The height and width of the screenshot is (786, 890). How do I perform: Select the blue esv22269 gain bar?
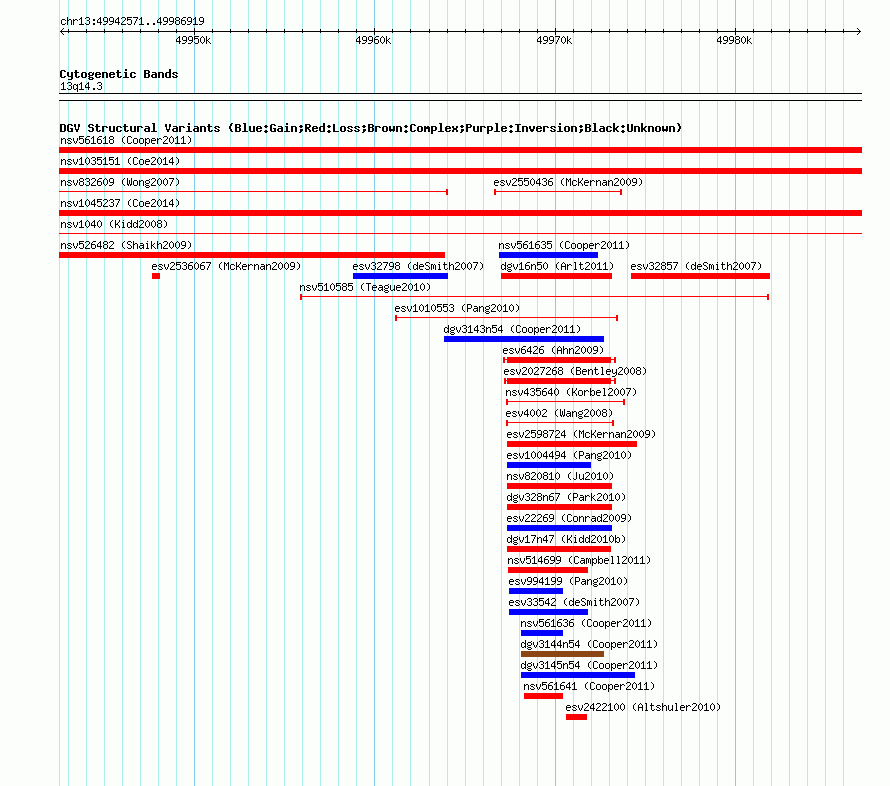(x=559, y=528)
